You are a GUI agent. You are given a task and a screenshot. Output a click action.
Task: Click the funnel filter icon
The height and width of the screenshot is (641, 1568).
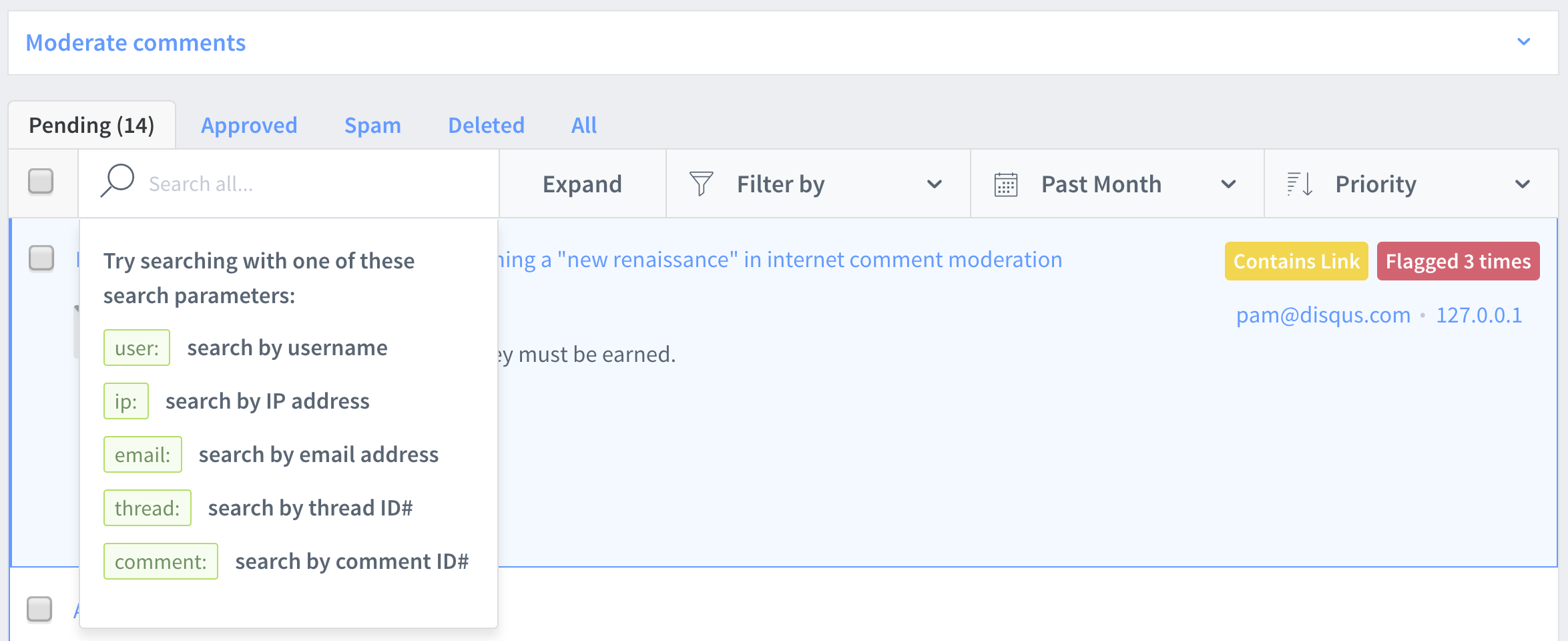pos(701,184)
